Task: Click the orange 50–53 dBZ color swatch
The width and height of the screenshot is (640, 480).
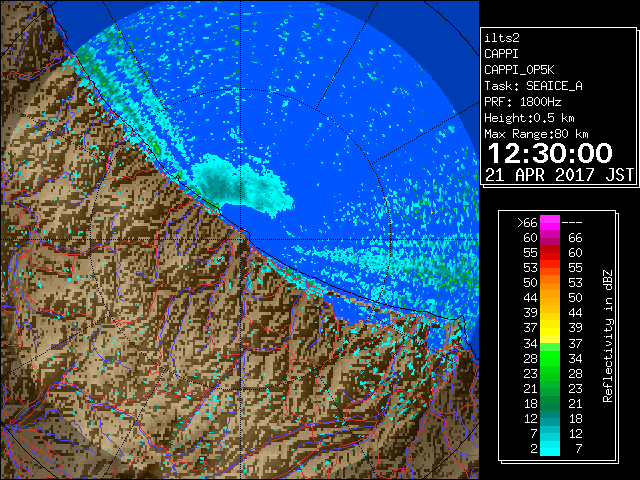Action: tap(550, 283)
